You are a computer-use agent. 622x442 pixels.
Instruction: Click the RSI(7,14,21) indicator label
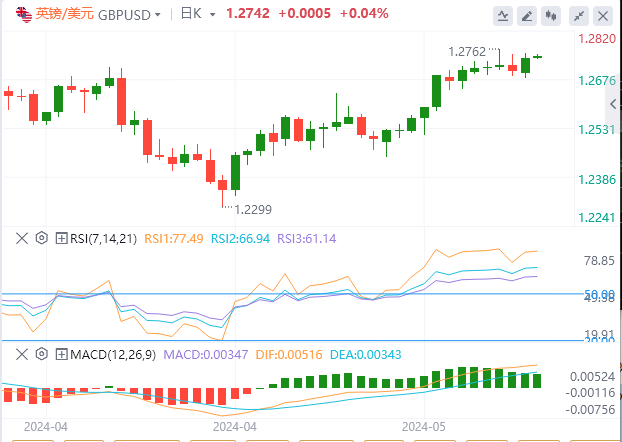point(103,238)
